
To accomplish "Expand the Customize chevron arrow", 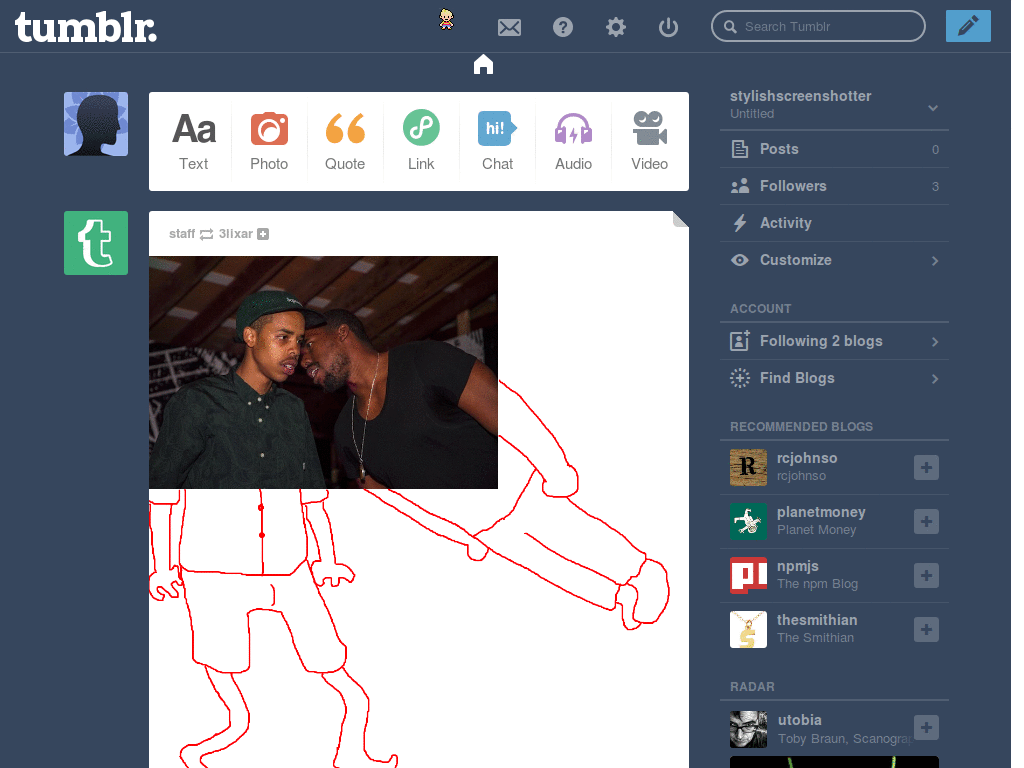I will (x=935, y=261).
